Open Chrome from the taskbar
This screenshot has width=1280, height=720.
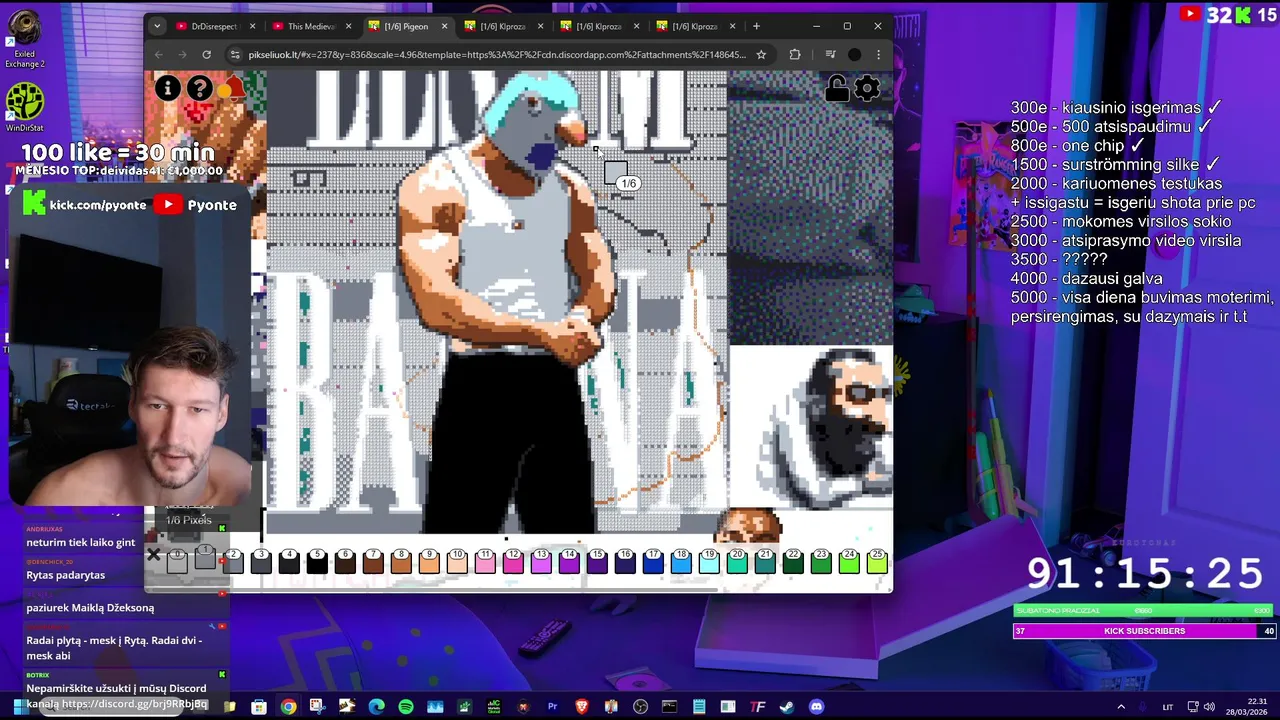point(288,707)
